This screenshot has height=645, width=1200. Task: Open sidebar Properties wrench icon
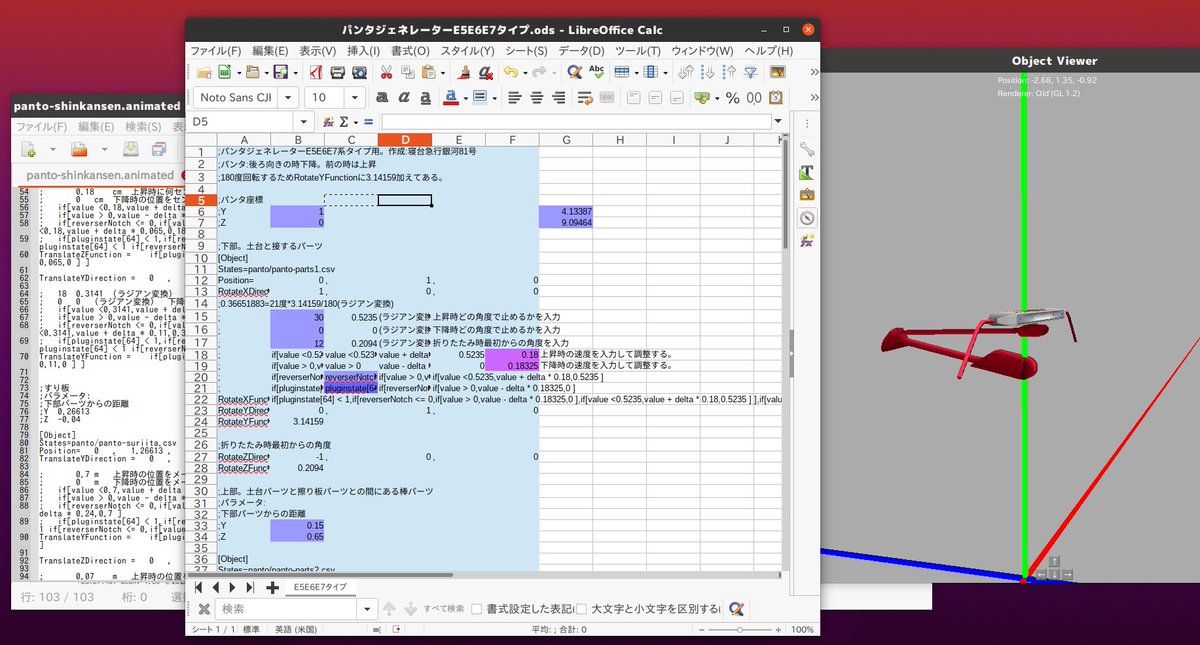pos(807,148)
